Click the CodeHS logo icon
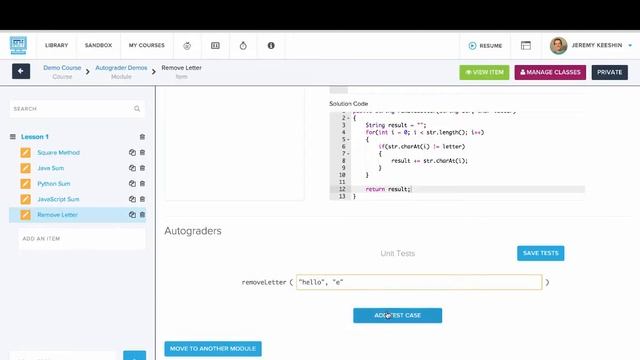 [18, 45]
